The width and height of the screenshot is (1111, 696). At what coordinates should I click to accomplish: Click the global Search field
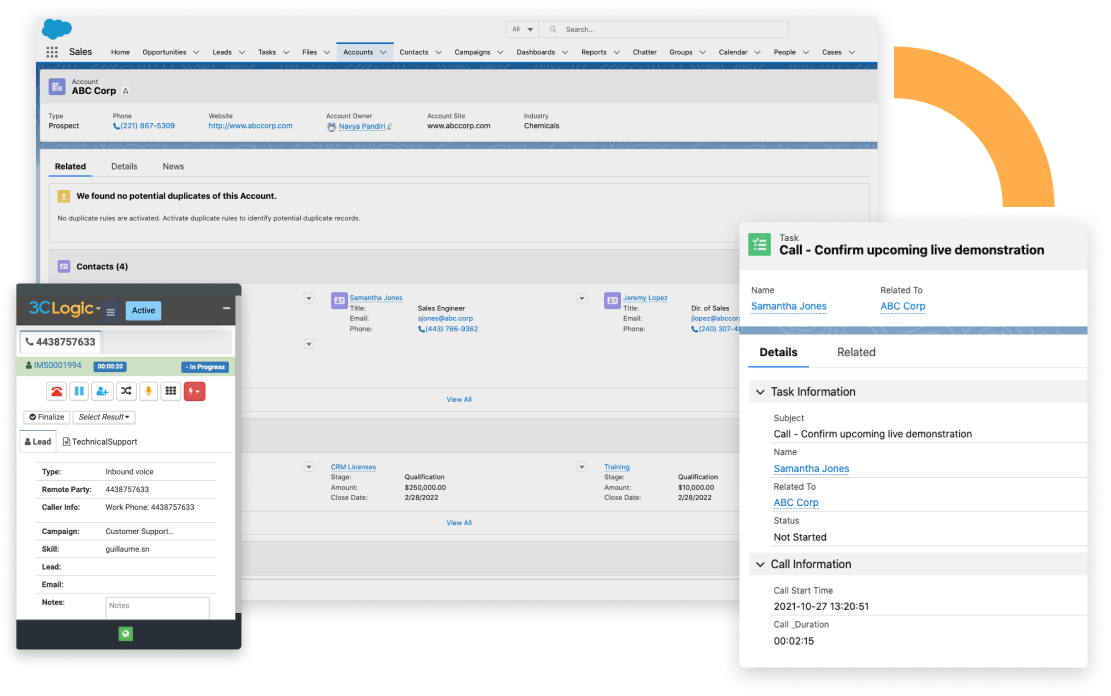coord(664,30)
